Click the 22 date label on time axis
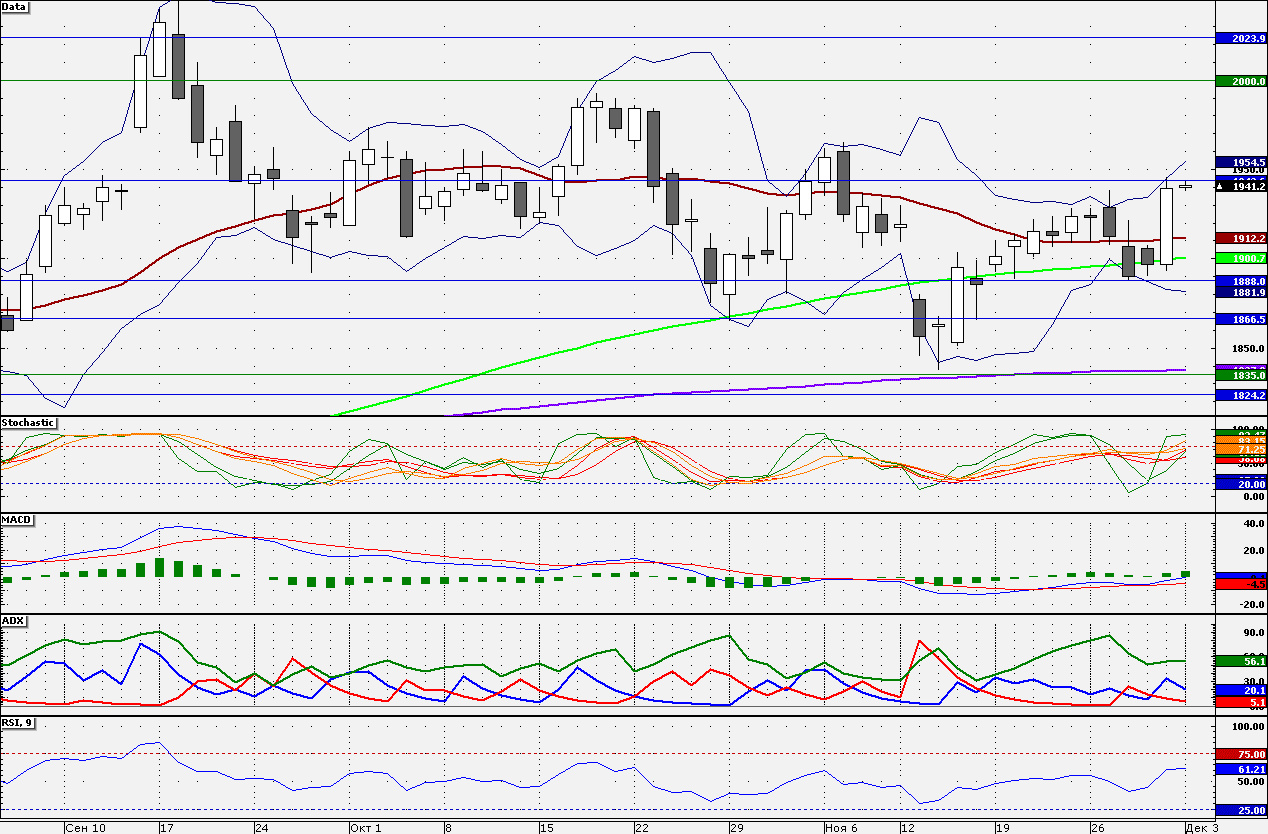 (643, 828)
